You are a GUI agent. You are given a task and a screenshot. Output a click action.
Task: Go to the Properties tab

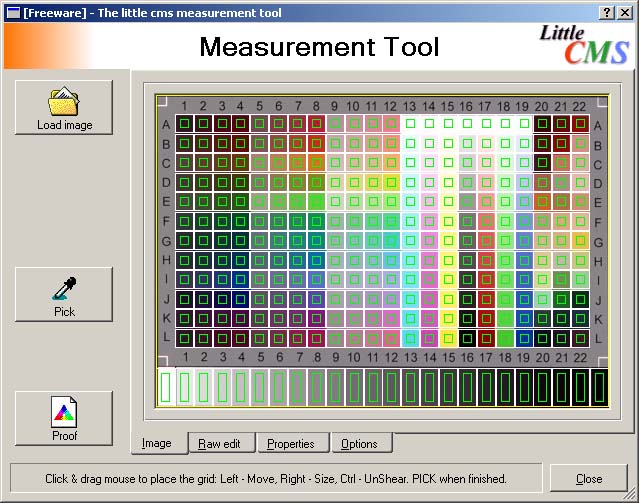[x=291, y=443]
